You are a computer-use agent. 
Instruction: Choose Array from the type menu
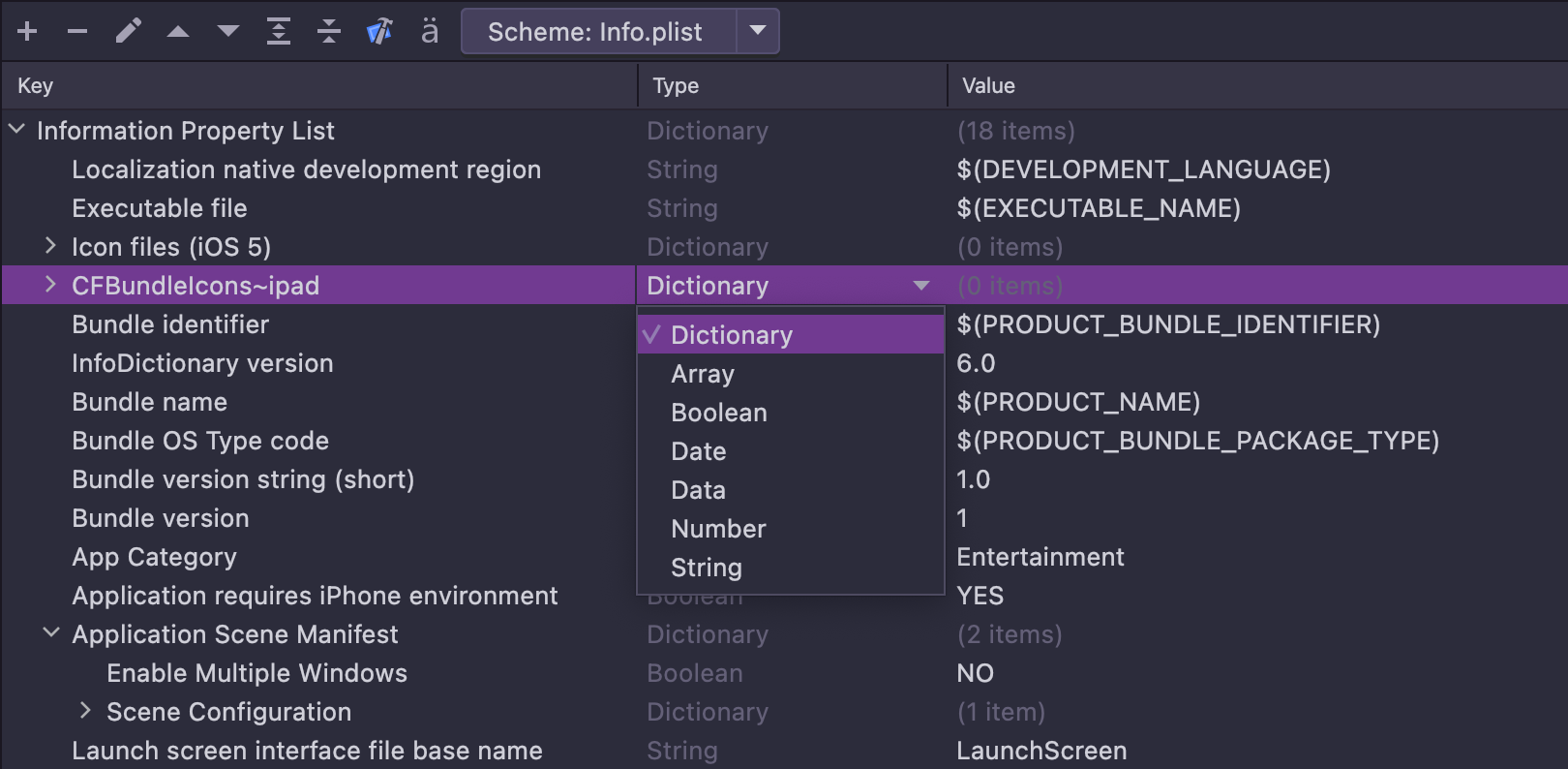(x=703, y=374)
